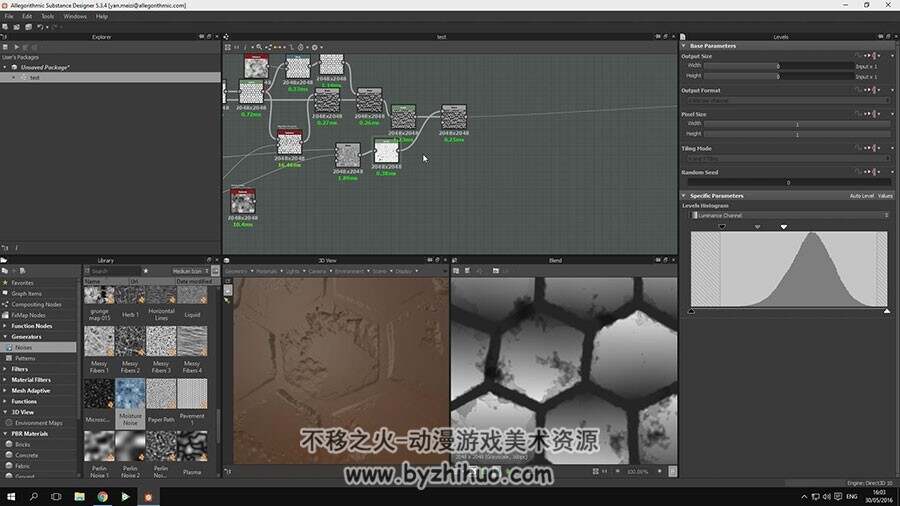900x506 pixels.
Task: Open the Help menu
Action: [102, 17]
